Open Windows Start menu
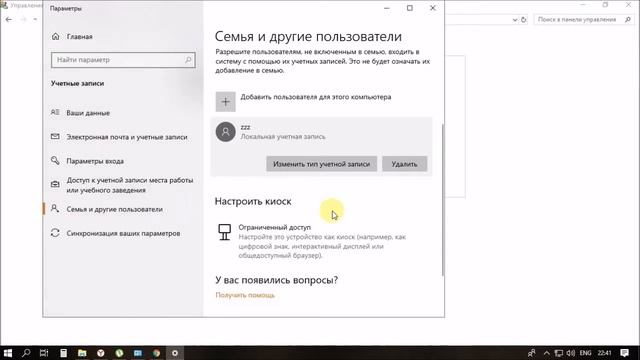640x360 pixels. [7, 353]
